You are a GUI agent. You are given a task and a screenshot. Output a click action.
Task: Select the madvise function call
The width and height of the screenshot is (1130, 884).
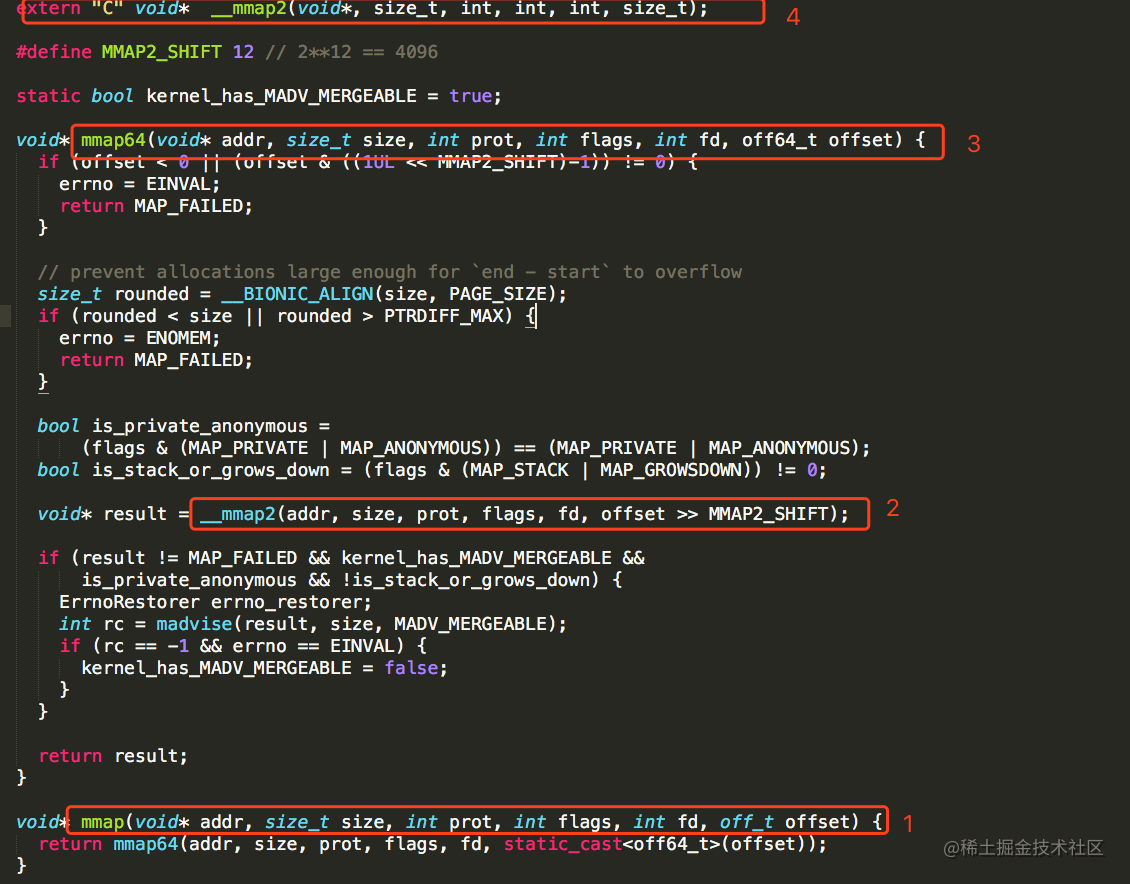[x=194, y=623]
